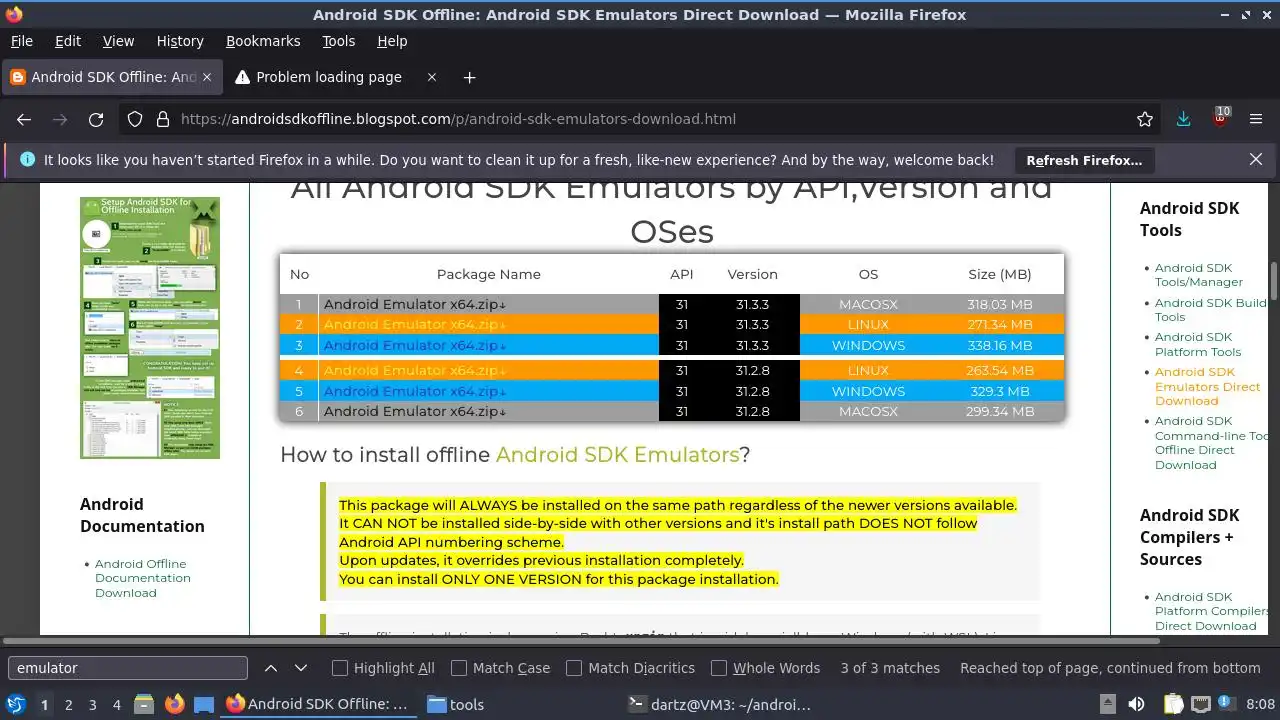Download Android Emulator x64.zip 31.3.3 for WINDOWS
This screenshot has height=720, width=1280.
[x=415, y=346]
